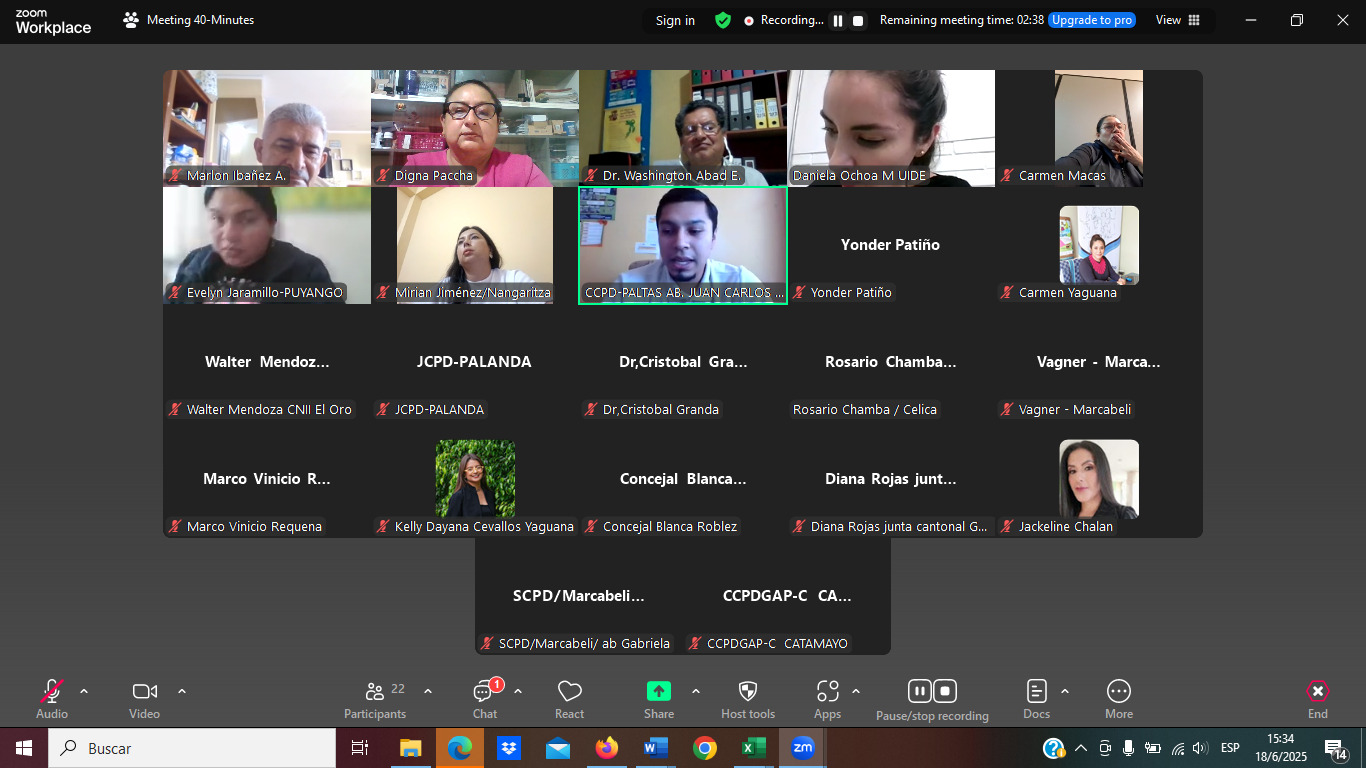
Task: Click Marco Vinicio Requena name label
Action: [x=254, y=527]
